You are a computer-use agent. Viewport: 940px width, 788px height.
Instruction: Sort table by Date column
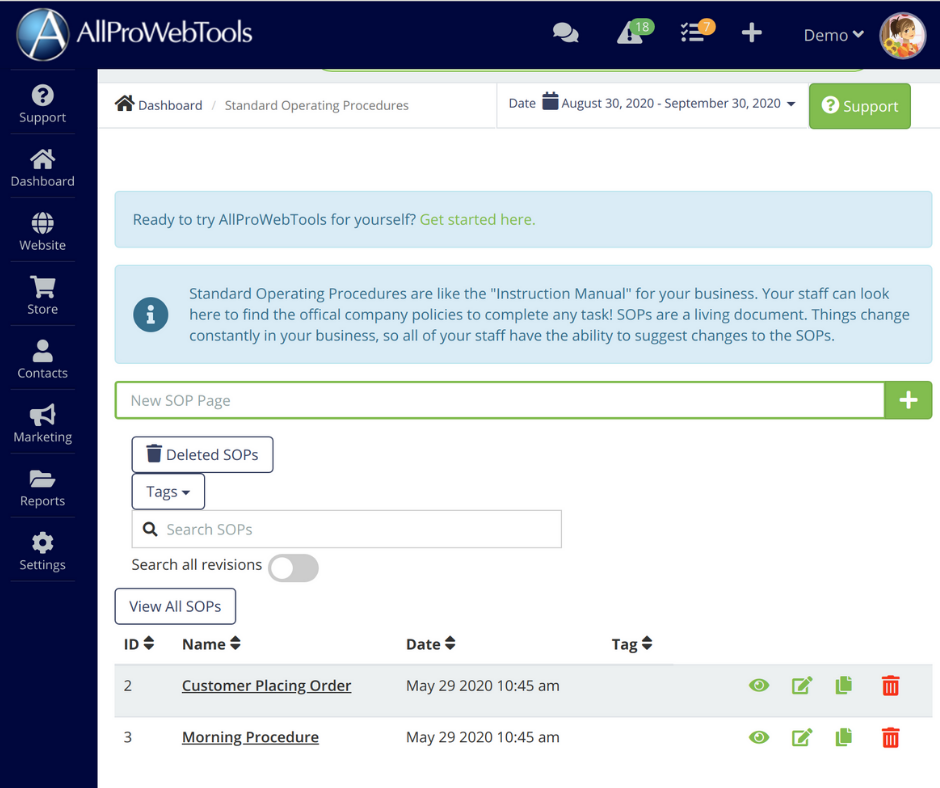tap(430, 644)
